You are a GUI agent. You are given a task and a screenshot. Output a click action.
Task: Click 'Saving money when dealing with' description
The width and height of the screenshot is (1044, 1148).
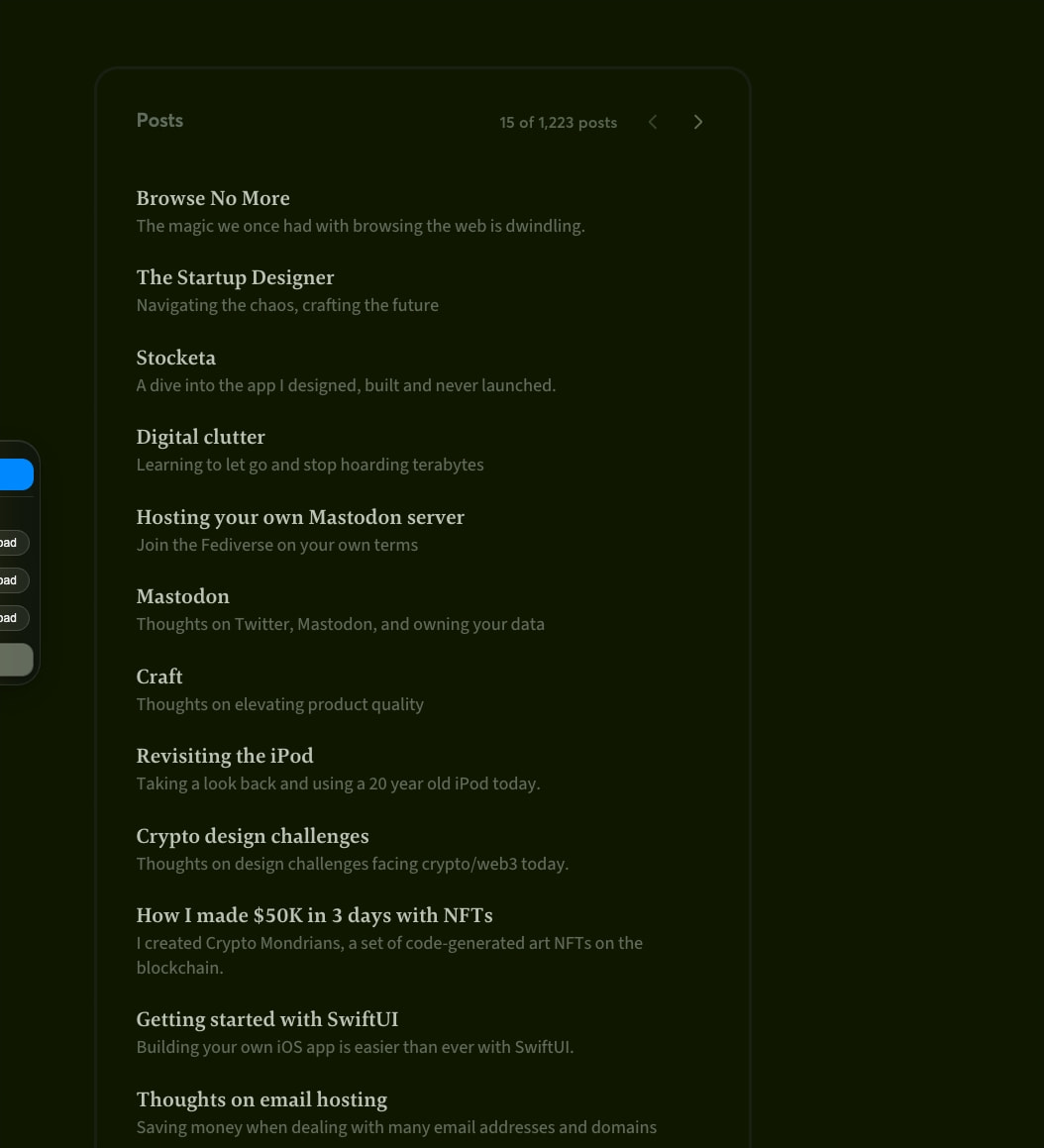click(397, 1127)
